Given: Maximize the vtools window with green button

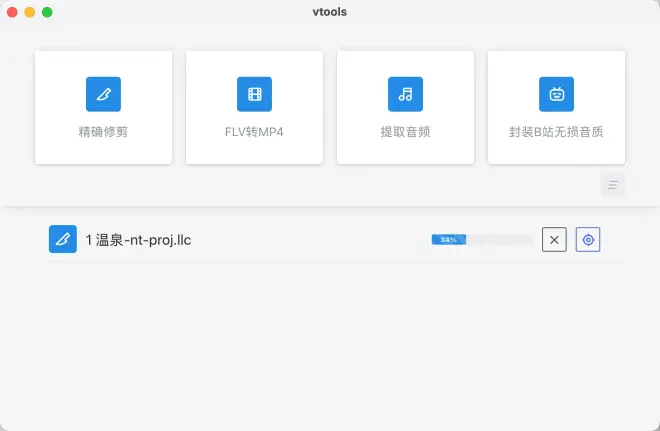Looking at the screenshot, I should point(47,12).
